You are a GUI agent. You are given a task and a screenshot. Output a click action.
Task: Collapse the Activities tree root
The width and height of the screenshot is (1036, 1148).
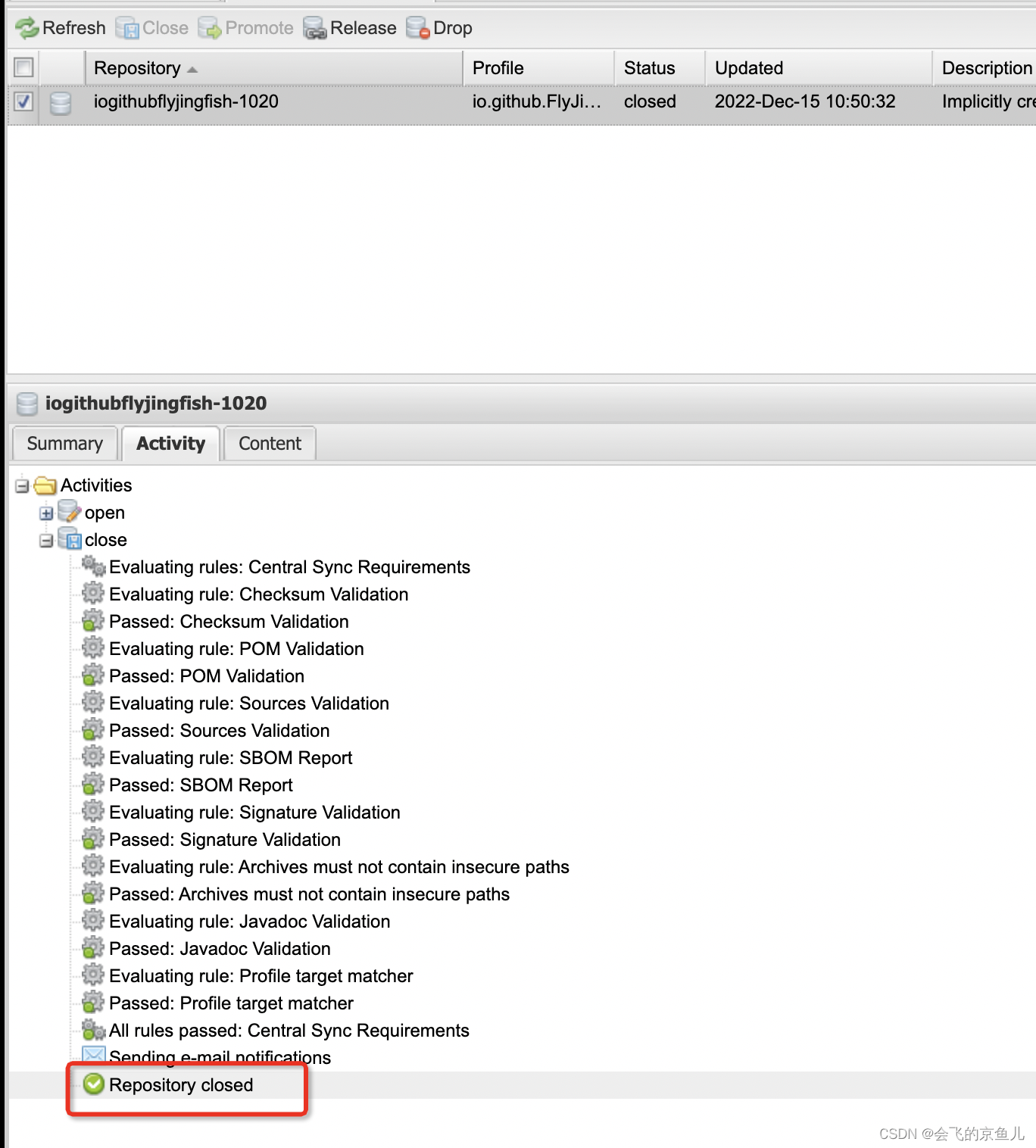click(21, 485)
